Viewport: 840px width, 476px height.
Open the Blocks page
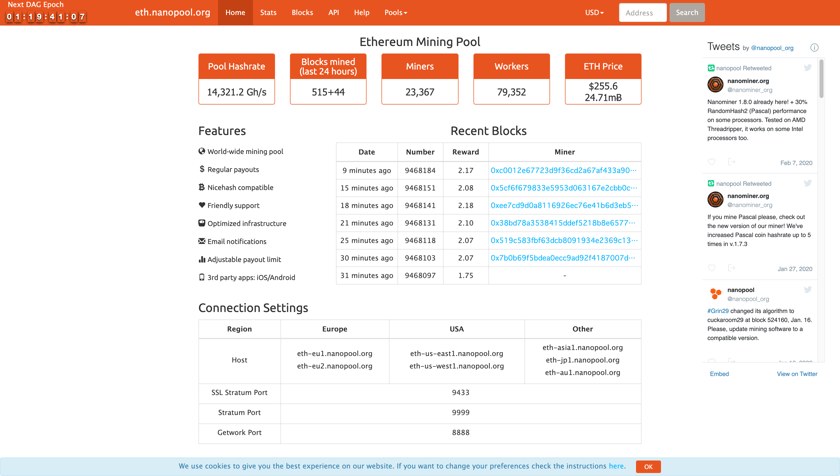pyautogui.click(x=302, y=12)
